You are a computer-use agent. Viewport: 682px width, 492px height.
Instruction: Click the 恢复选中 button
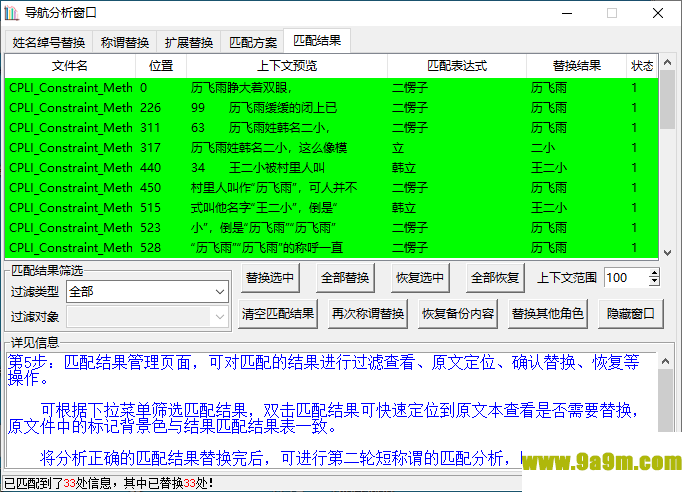point(420,278)
